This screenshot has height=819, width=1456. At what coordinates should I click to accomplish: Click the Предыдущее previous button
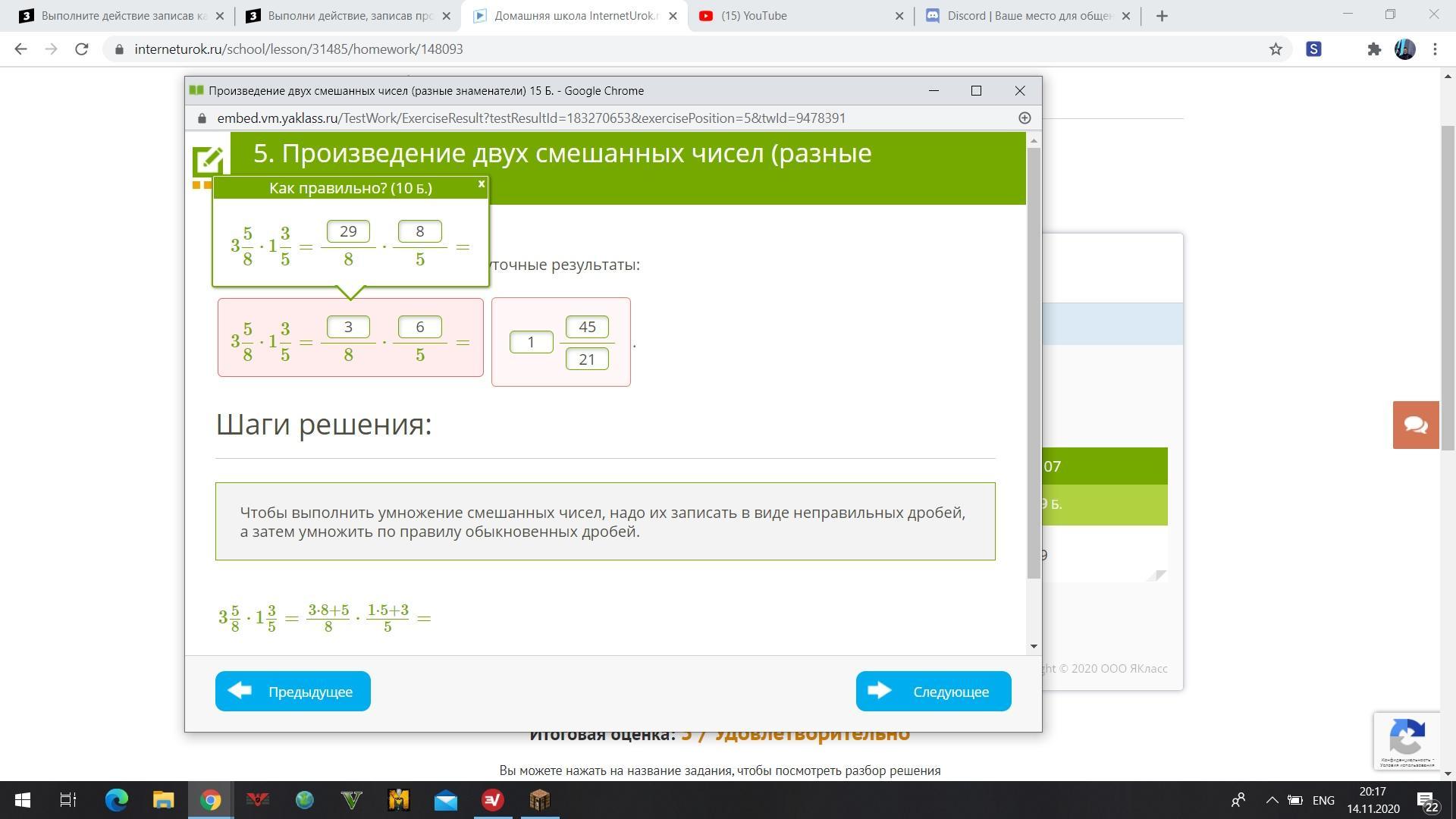(293, 691)
